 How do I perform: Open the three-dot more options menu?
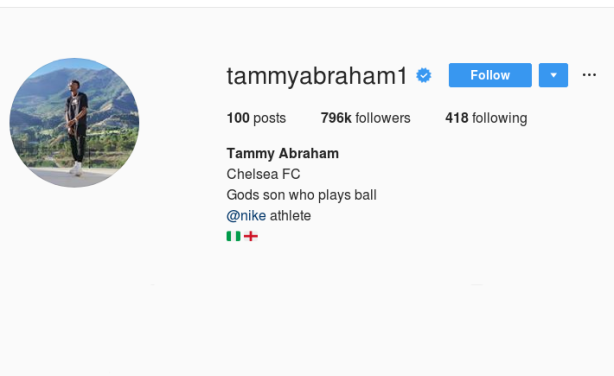point(589,75)
